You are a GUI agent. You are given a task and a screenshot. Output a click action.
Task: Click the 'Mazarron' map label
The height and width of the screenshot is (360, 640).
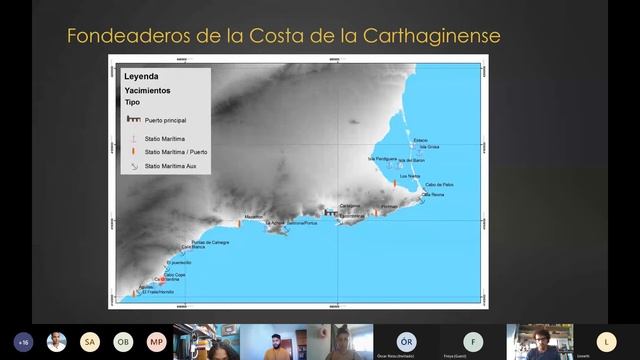[254, 217]
